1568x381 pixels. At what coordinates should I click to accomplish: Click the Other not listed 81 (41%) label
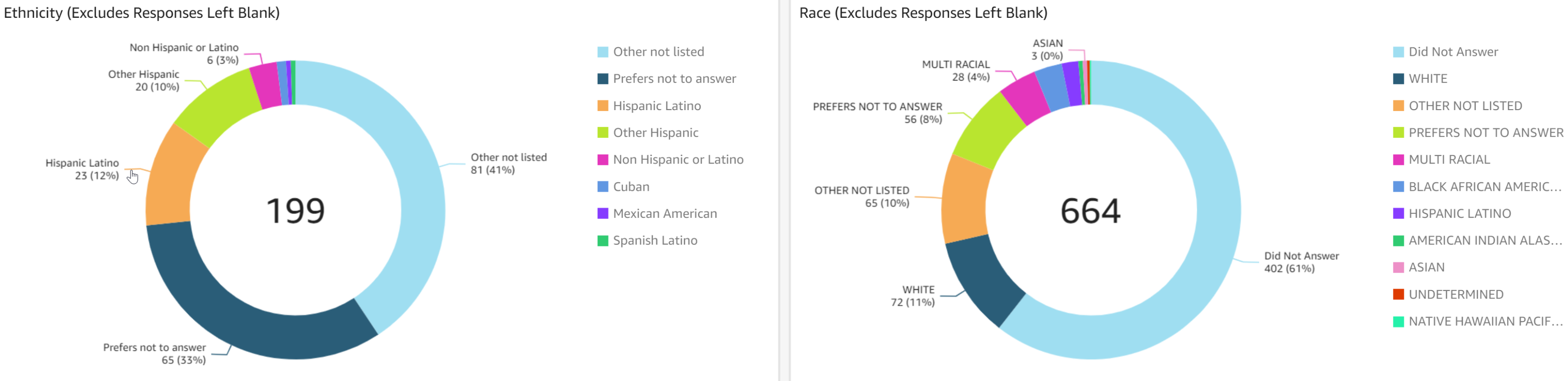[x=508, y=164]
